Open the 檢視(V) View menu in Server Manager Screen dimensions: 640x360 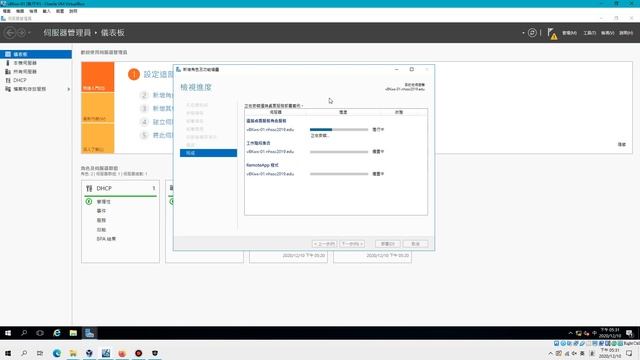pyautogui.click(x=607, y=33)
